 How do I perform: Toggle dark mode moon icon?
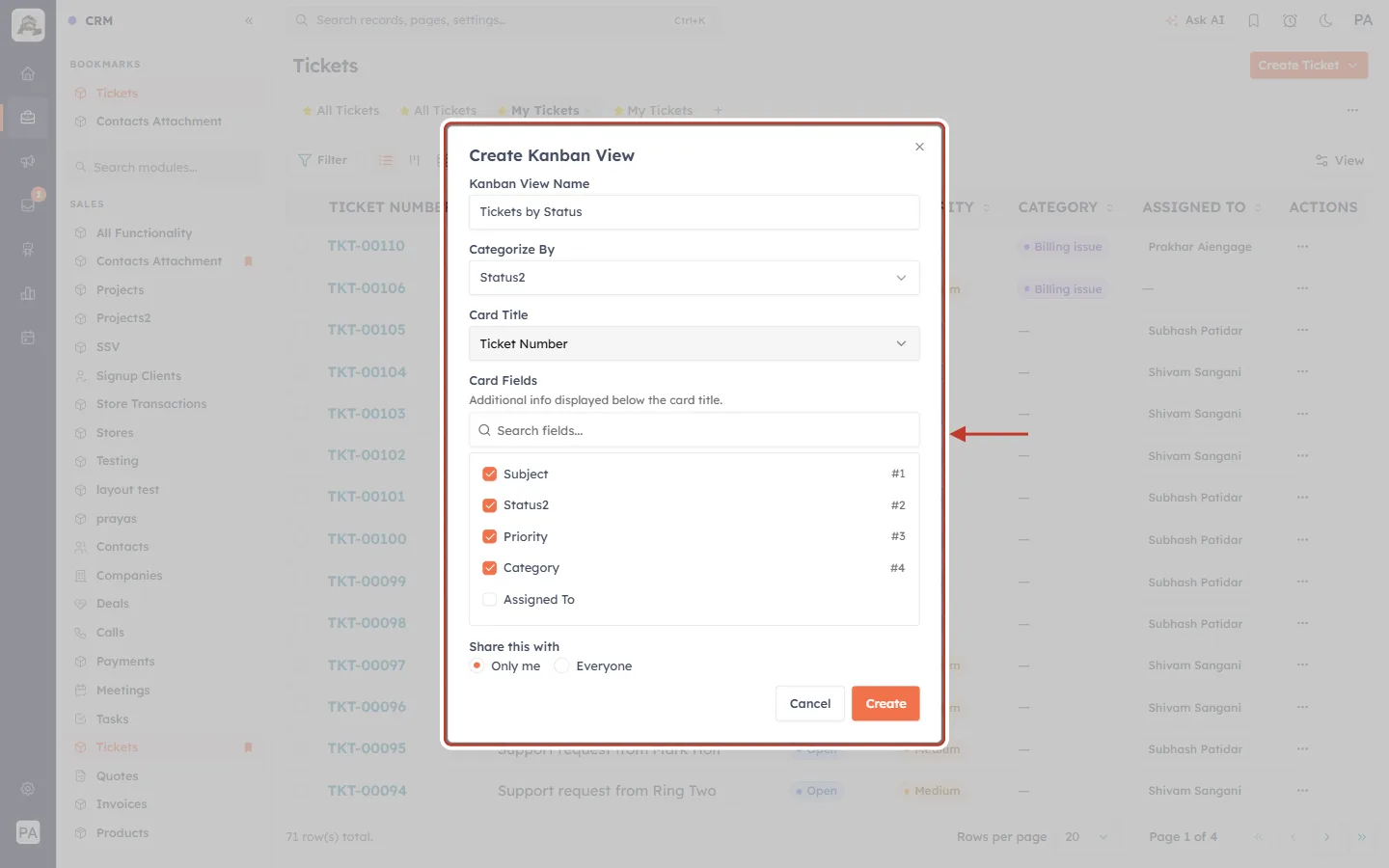[1326, 20]
